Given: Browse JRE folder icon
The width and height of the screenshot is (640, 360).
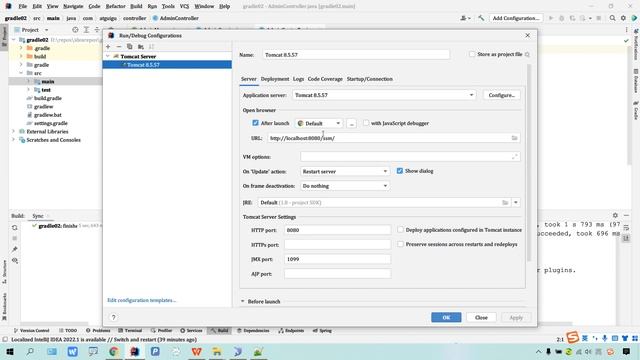Looking at the screenshot, I should point(505,202).
